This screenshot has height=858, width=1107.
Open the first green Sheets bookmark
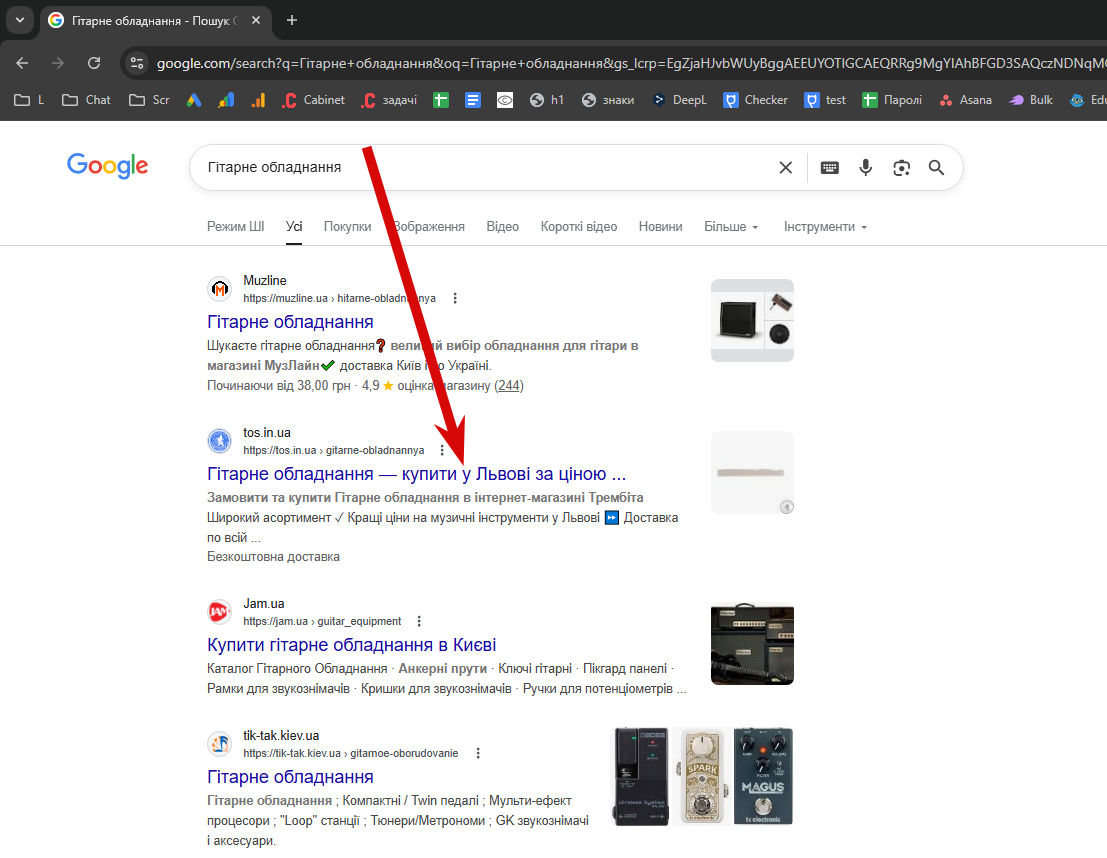[x=441, y=100]
